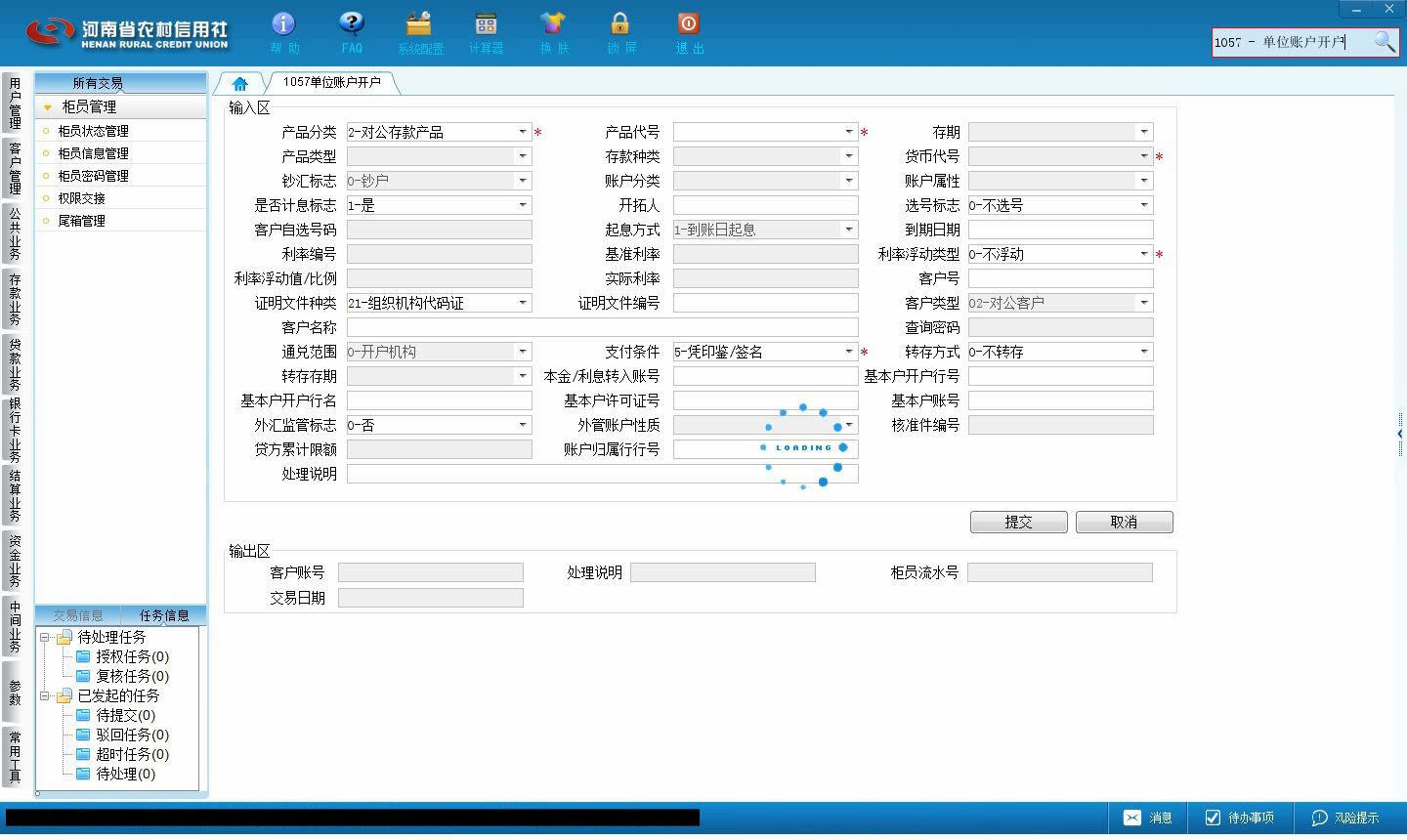
Task: Open 消息 messages in status bar
Action: click(x=1149, y=818)
